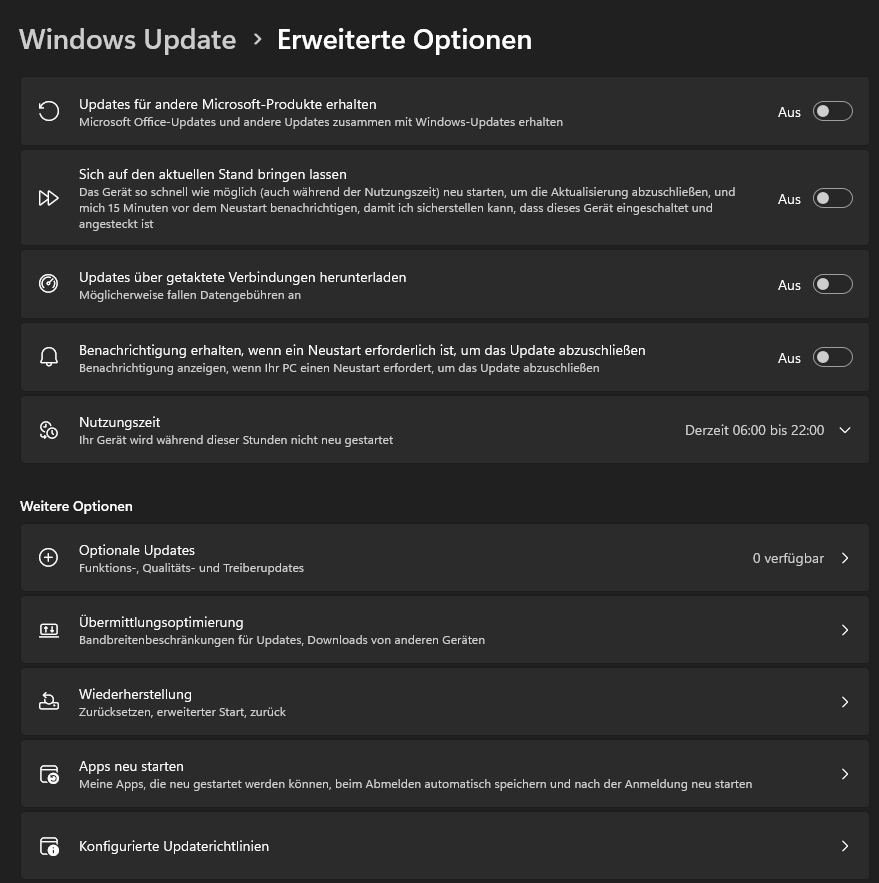Click the bell icon for restart notifications
This screenshot has height=883, width=879.
coord(49,357)
